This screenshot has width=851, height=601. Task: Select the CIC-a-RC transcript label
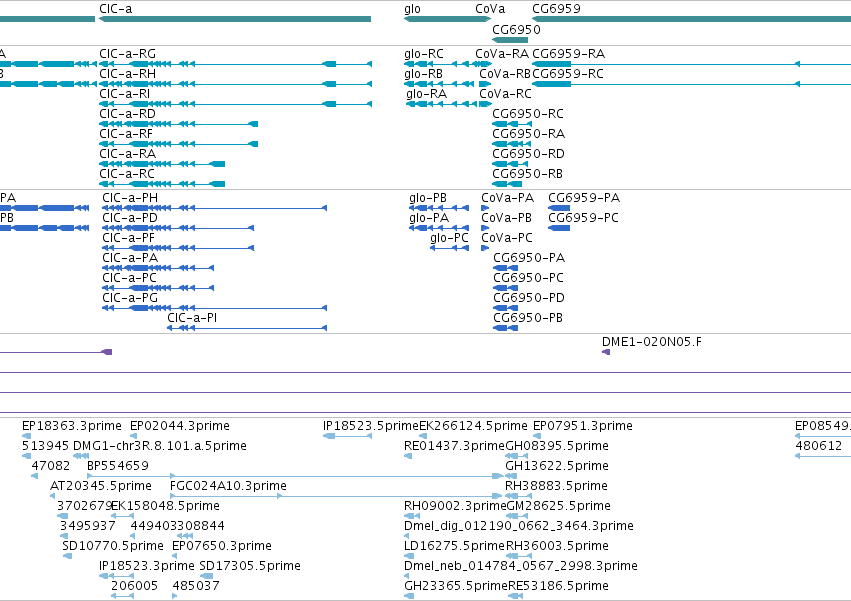pyautogui.click(x=127, y=174)
